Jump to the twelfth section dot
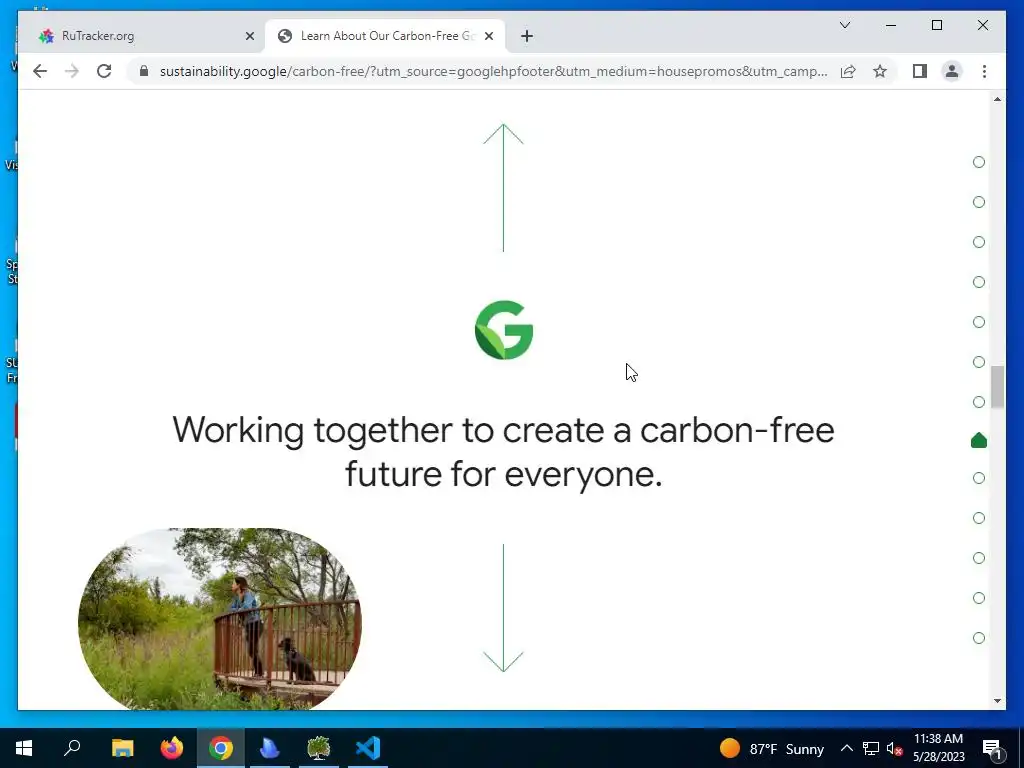Viewport: 1024px width, 768px height. [978, 598]
